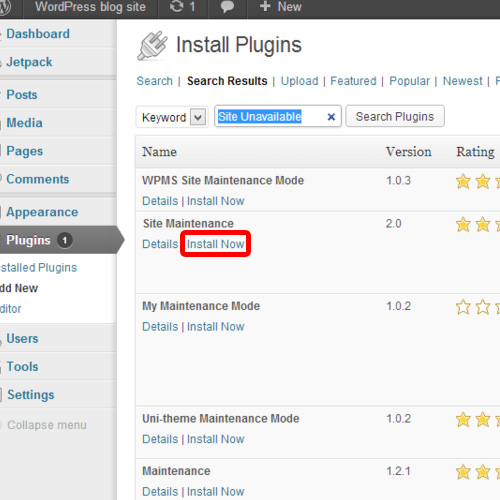
Task: Click the Version column header
Action: click(x=409, y=152)
